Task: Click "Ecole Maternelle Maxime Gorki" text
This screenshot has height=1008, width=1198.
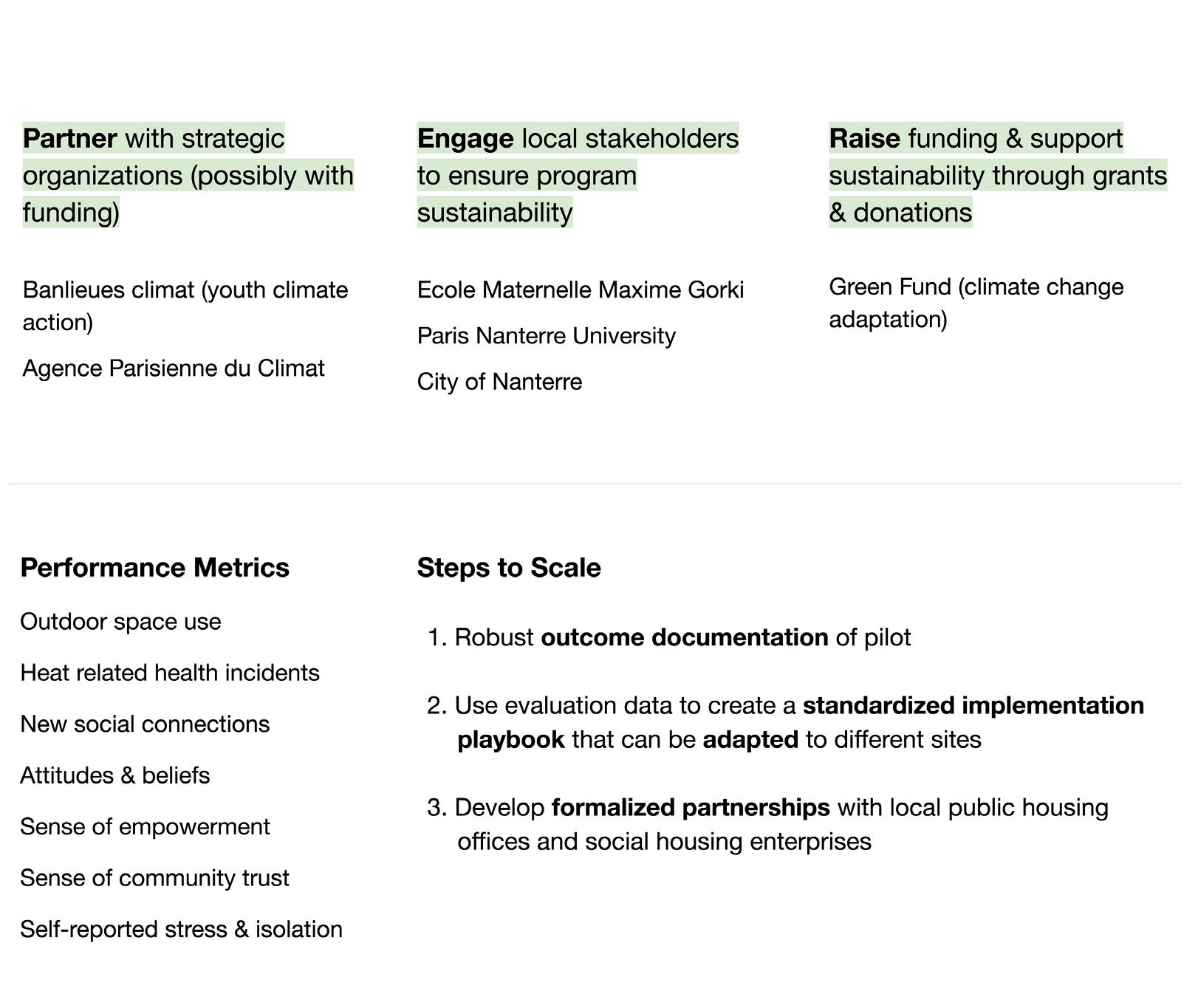Action: click(x=580, y=290)
